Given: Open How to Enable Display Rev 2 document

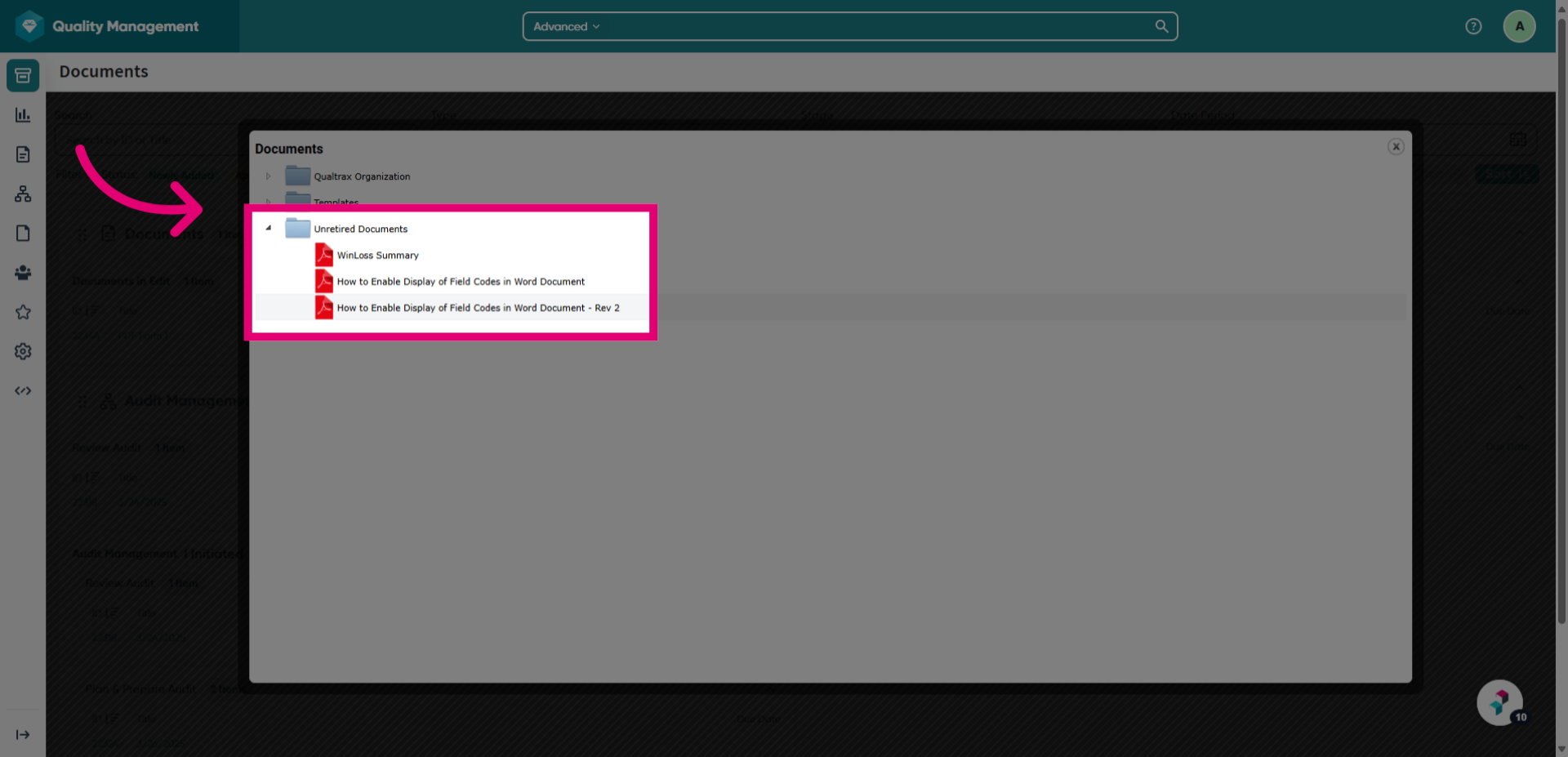Looking at the screenshot, I should tap(478, 308).
